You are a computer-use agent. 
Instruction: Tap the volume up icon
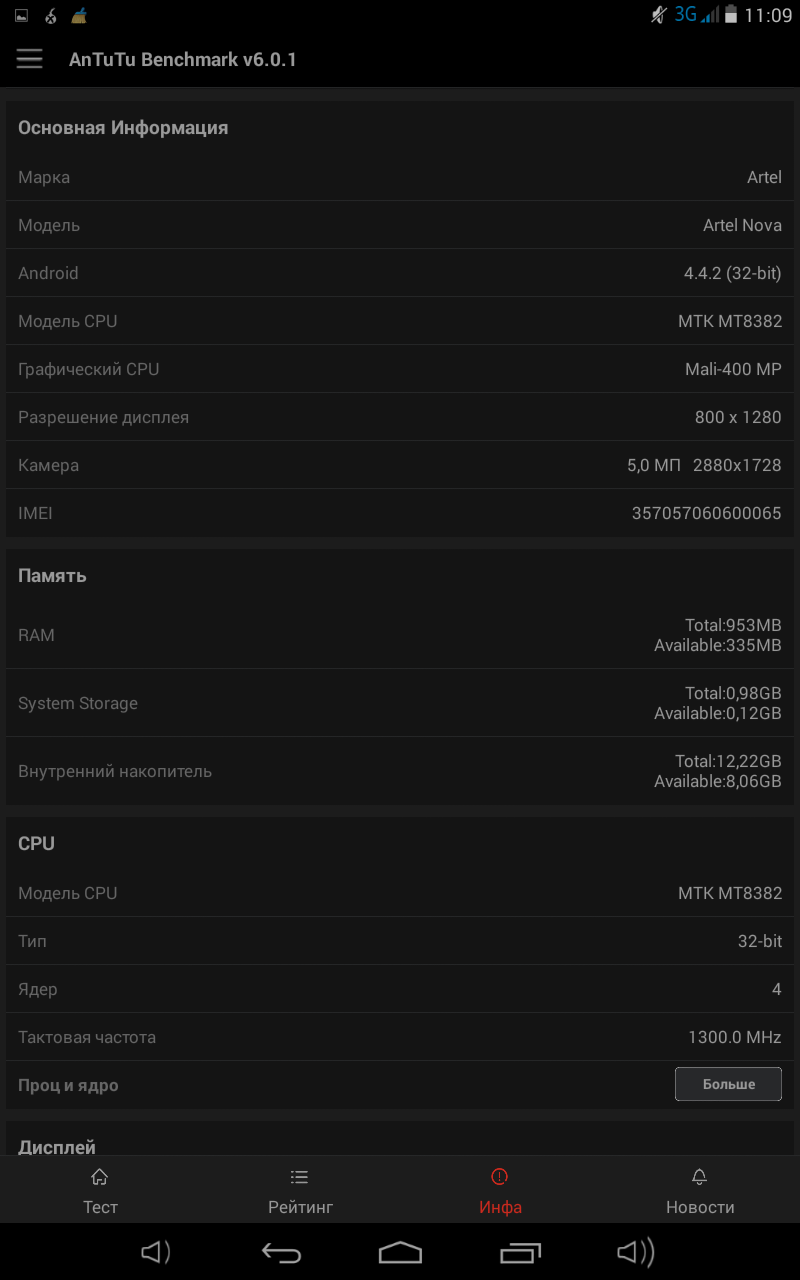[x=636, y=1252]
